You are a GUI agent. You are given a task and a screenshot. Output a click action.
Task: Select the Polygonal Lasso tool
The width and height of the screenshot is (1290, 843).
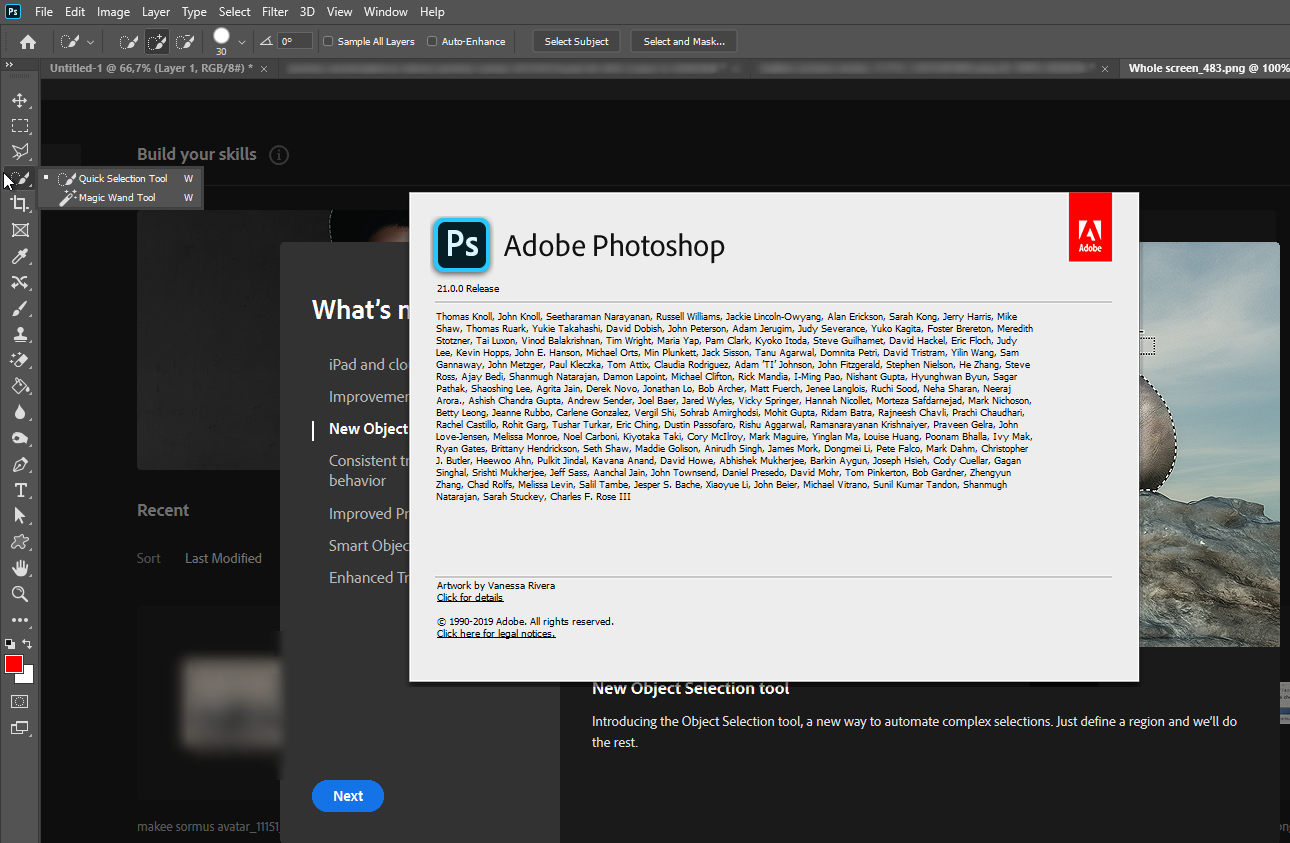click(19, 152)
